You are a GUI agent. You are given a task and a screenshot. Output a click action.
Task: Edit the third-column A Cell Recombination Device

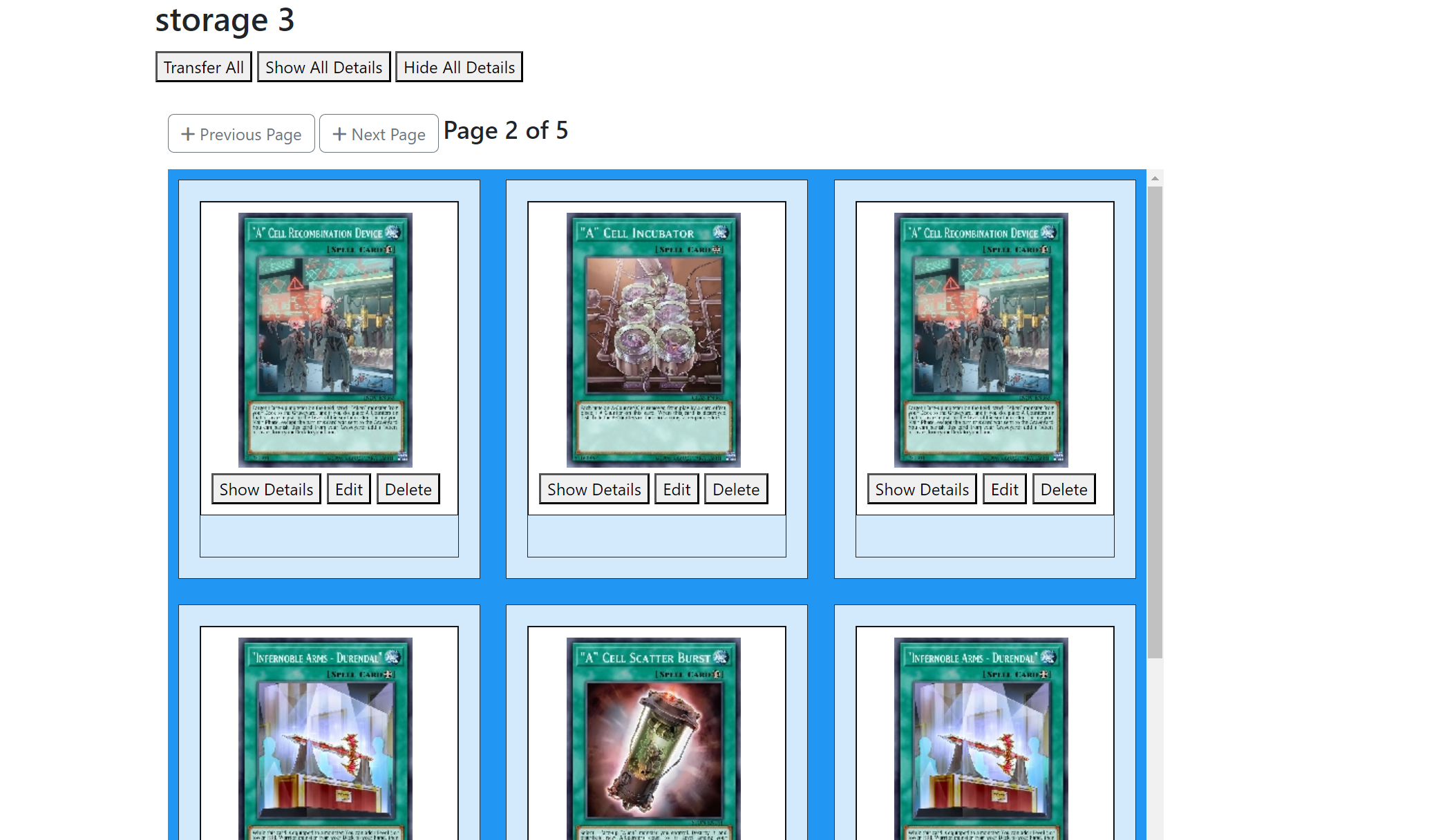[x=1005, y=489]
